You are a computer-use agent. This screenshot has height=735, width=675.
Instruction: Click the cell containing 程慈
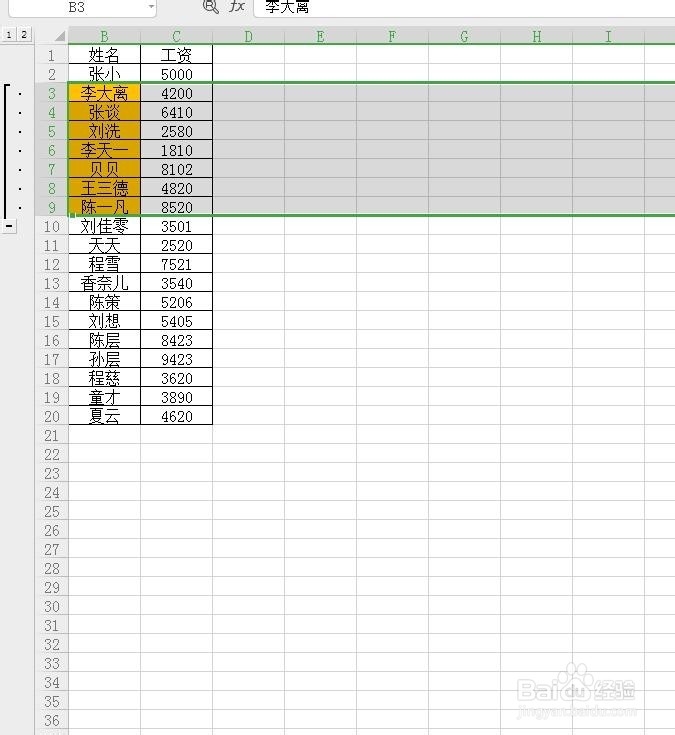pyautogui.click(x=105, y=378)
